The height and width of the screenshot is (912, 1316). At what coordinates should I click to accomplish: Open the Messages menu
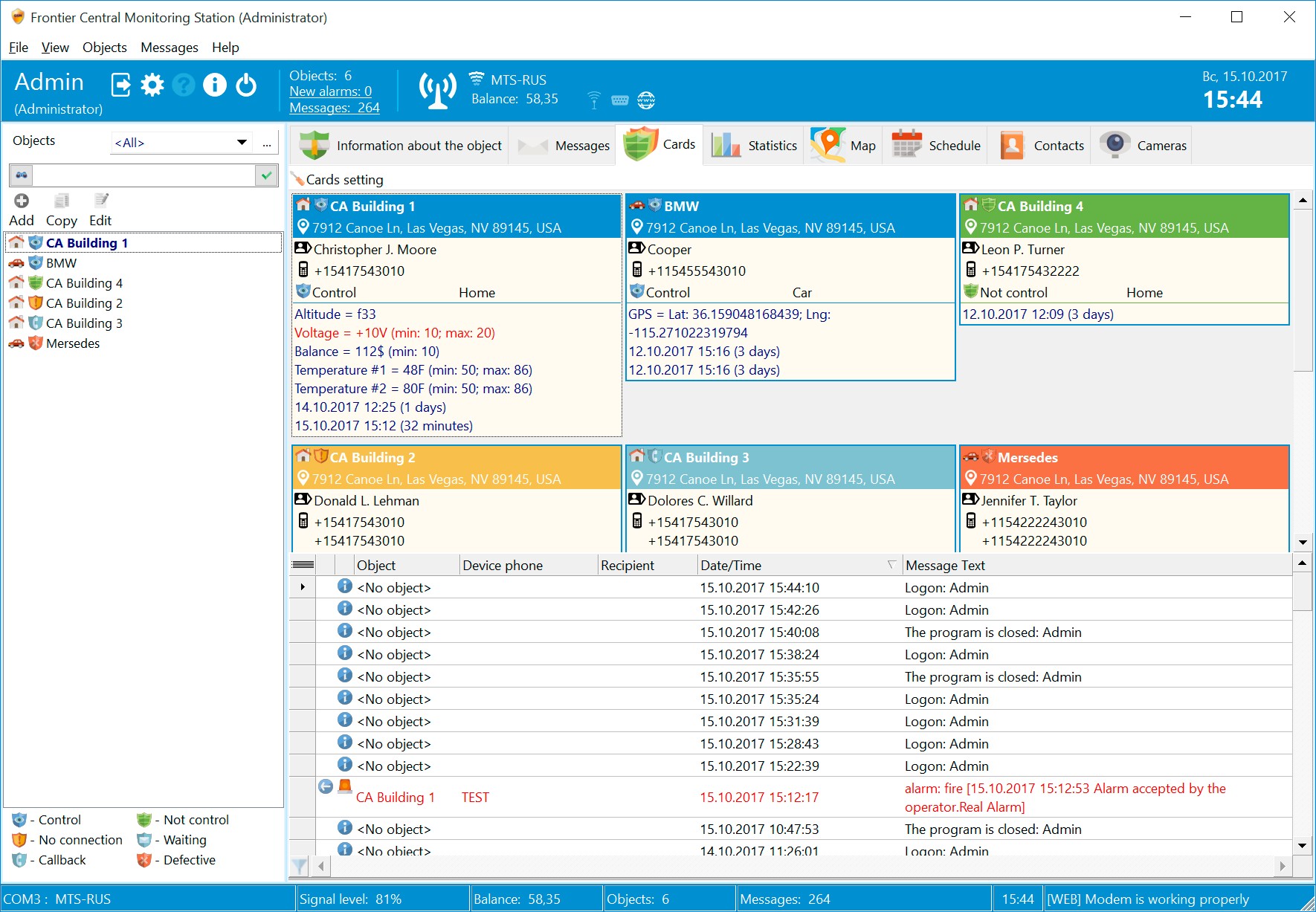coord(170,48)
